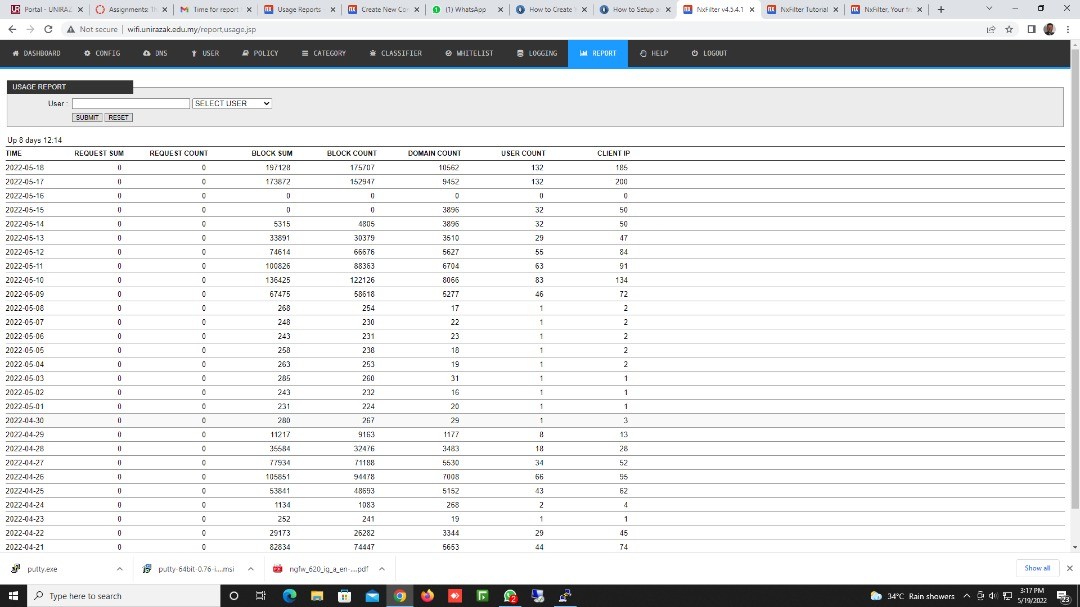This screenshot has height=607, width=1080.
Task: Launch Firefox from the taskbar
Action: click(x=428, y=596)
